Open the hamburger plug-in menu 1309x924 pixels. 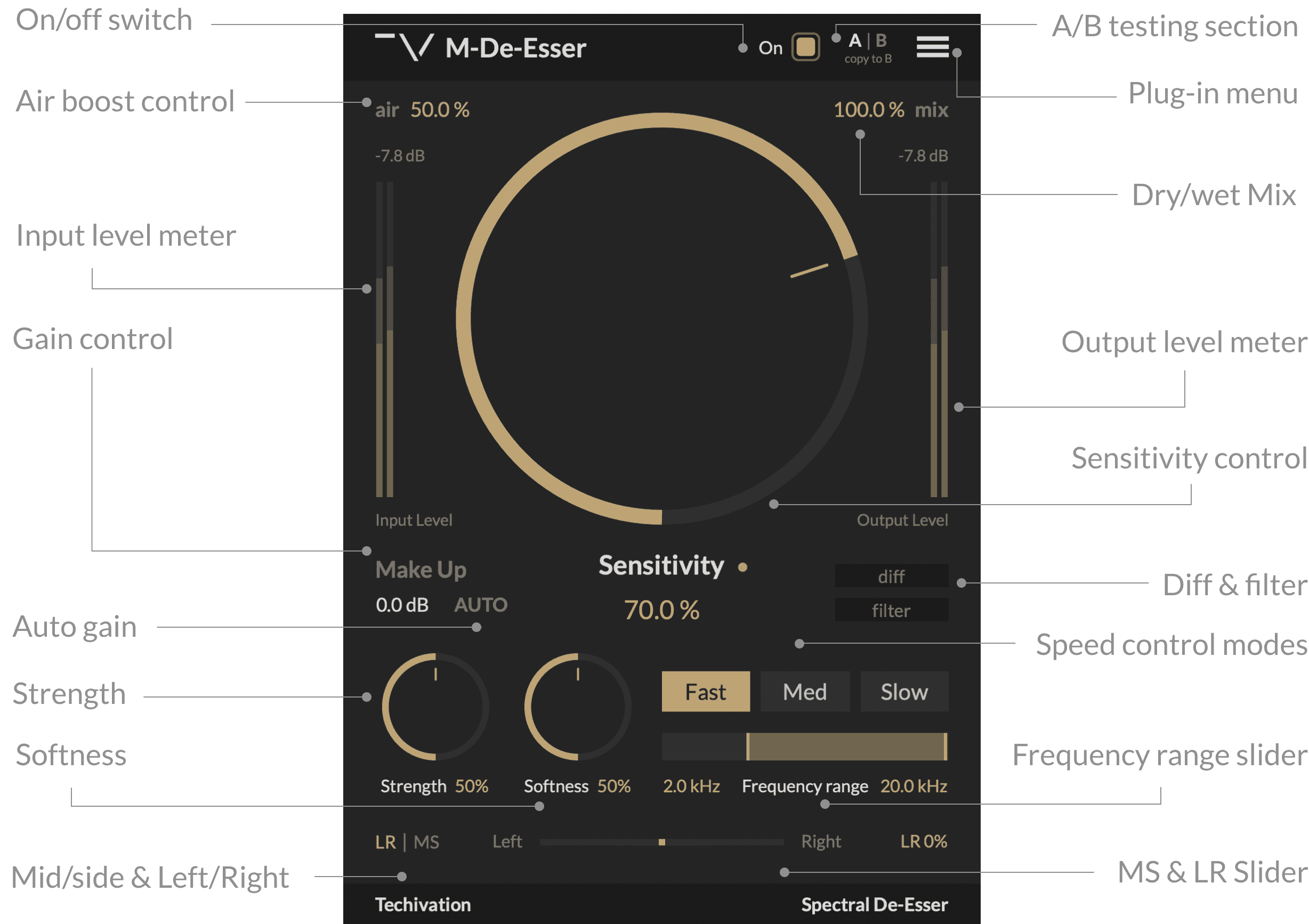pyautogui.click(x=933, y=47)
